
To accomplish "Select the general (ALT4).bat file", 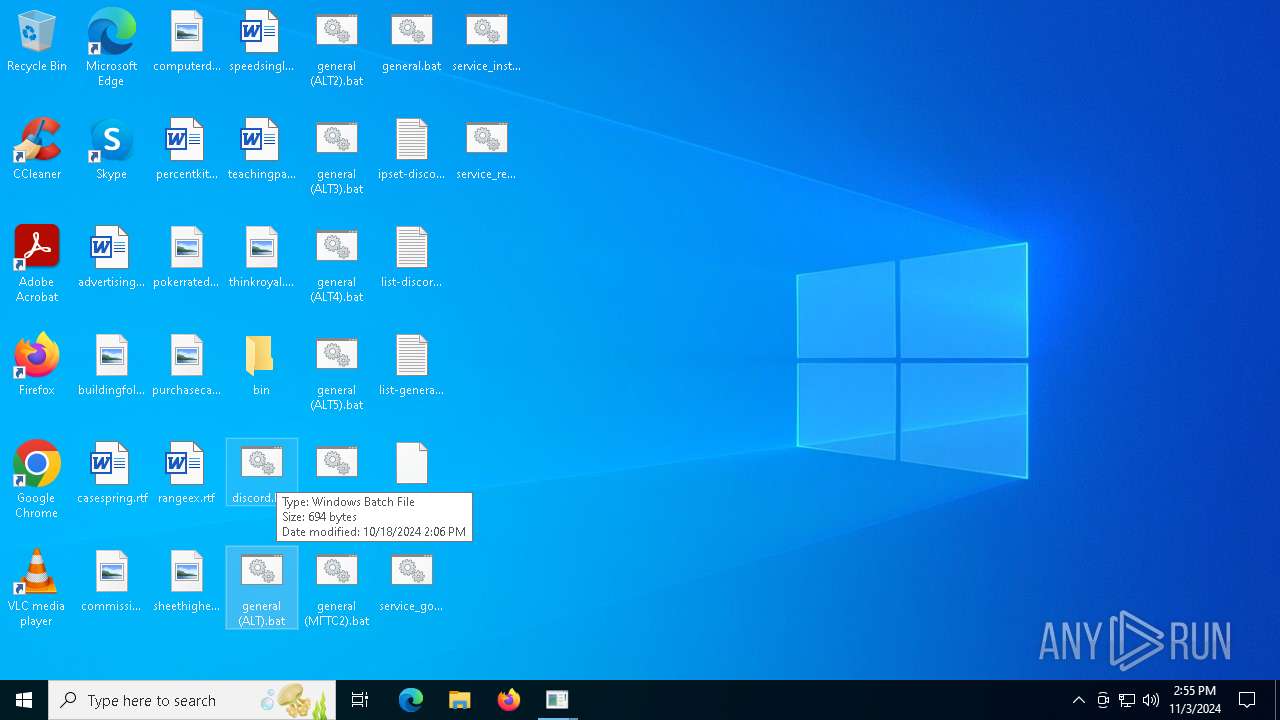I will [x=336, y=264].
